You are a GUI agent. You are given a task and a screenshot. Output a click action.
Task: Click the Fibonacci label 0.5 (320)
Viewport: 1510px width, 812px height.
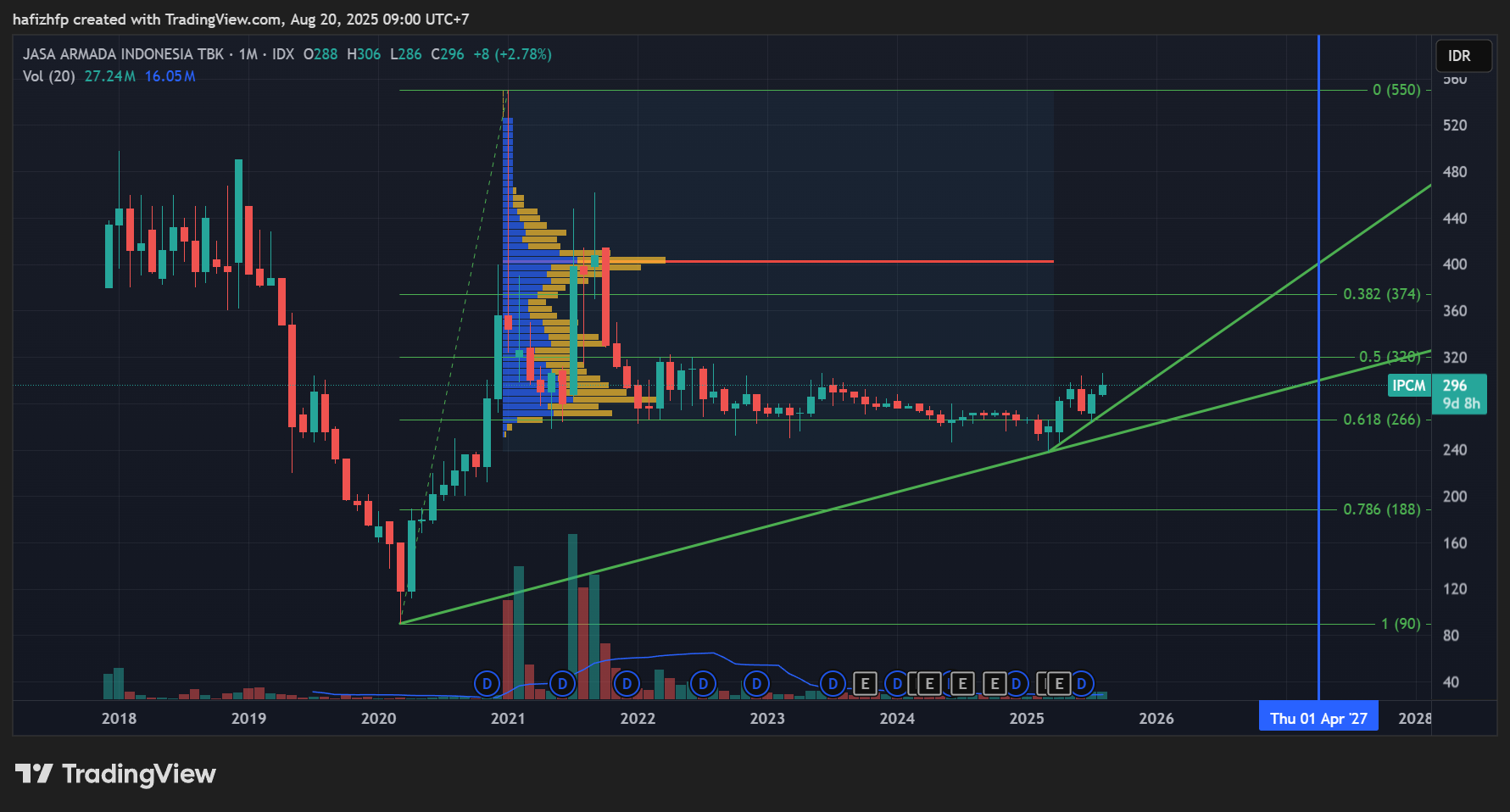pos(1390,357)
